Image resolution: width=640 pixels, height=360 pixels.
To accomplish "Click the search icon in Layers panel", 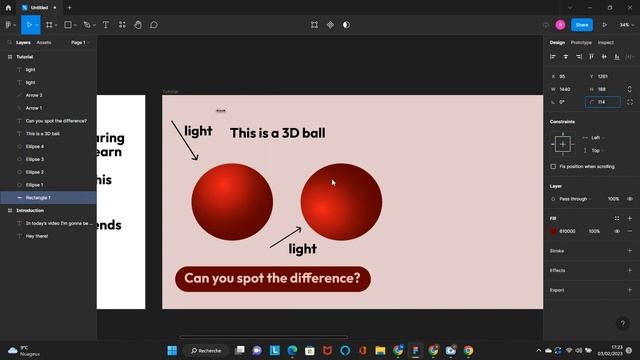I will [9, 42].
